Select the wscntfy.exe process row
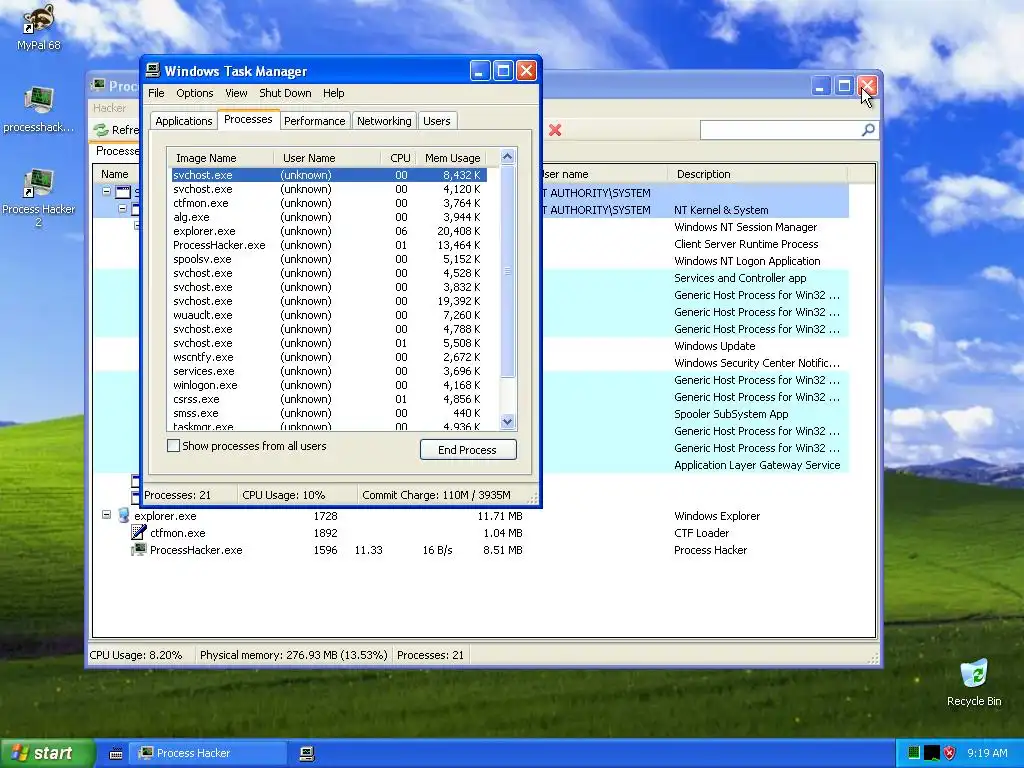This screenshot has width=1024, height=768. click(328, 357)
